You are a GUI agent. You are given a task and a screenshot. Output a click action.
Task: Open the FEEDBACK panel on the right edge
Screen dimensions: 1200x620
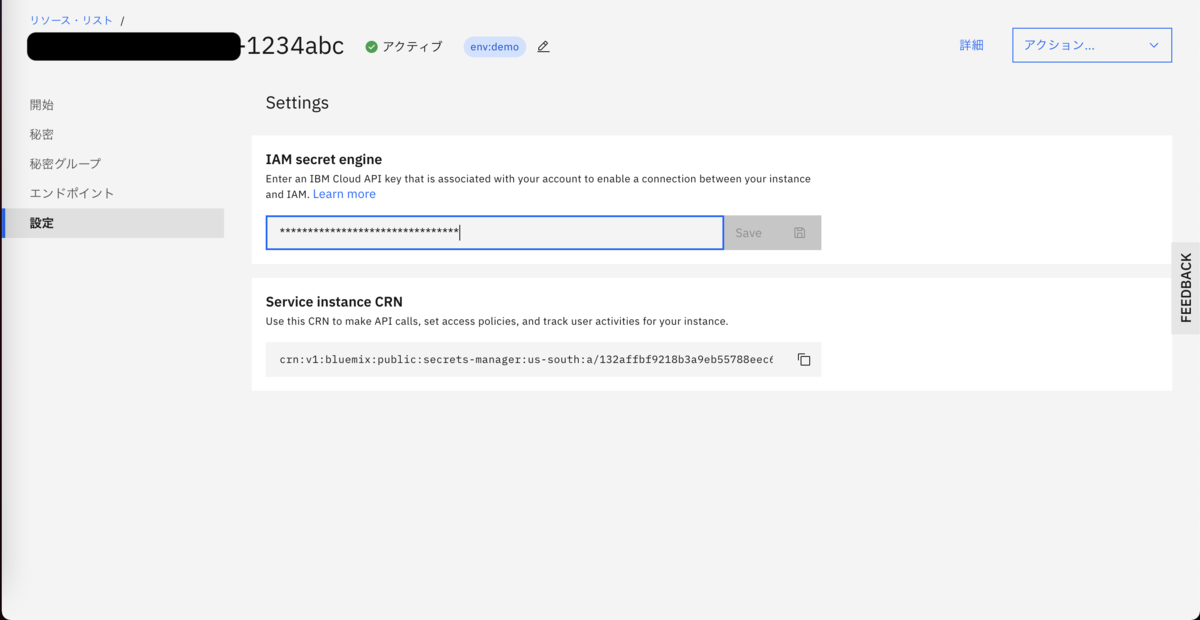(x=1185, y=285)
